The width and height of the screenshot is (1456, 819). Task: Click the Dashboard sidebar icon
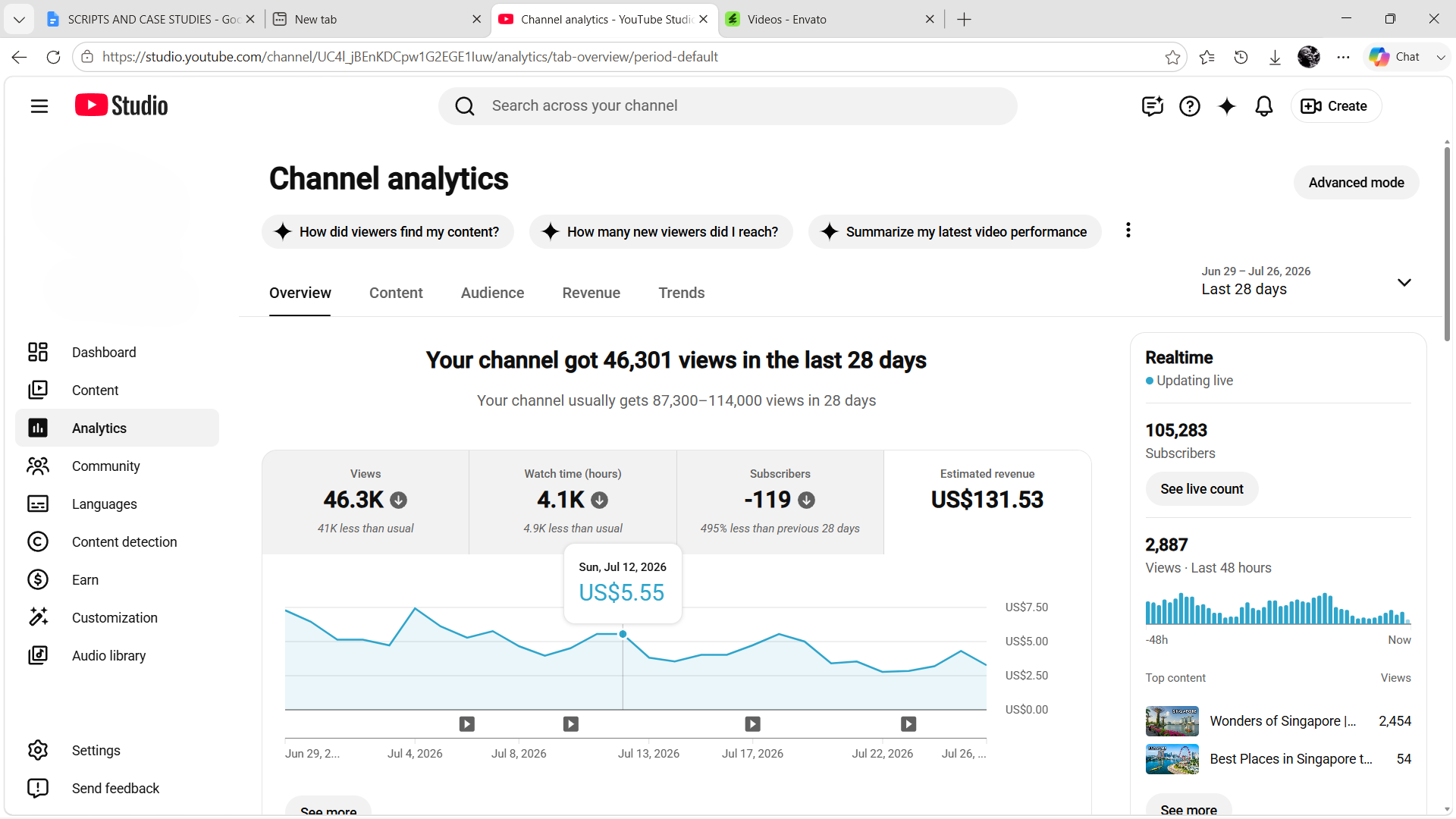[38, 352]
